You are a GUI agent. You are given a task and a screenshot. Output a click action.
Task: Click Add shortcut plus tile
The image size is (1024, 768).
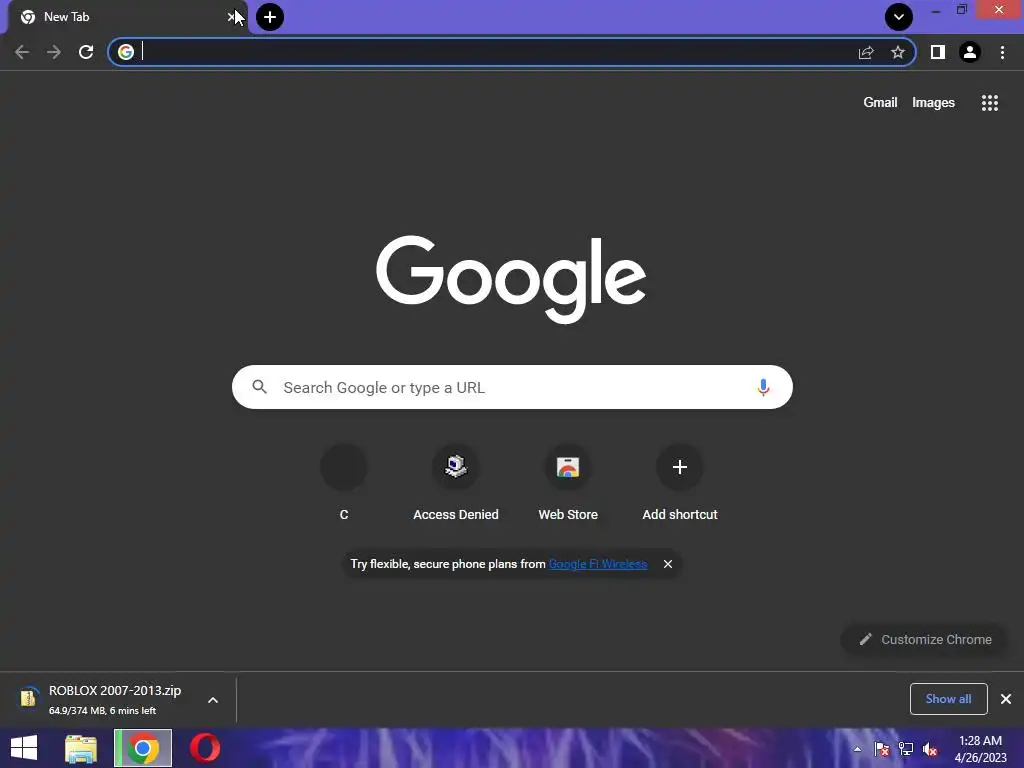click(680, 483)
